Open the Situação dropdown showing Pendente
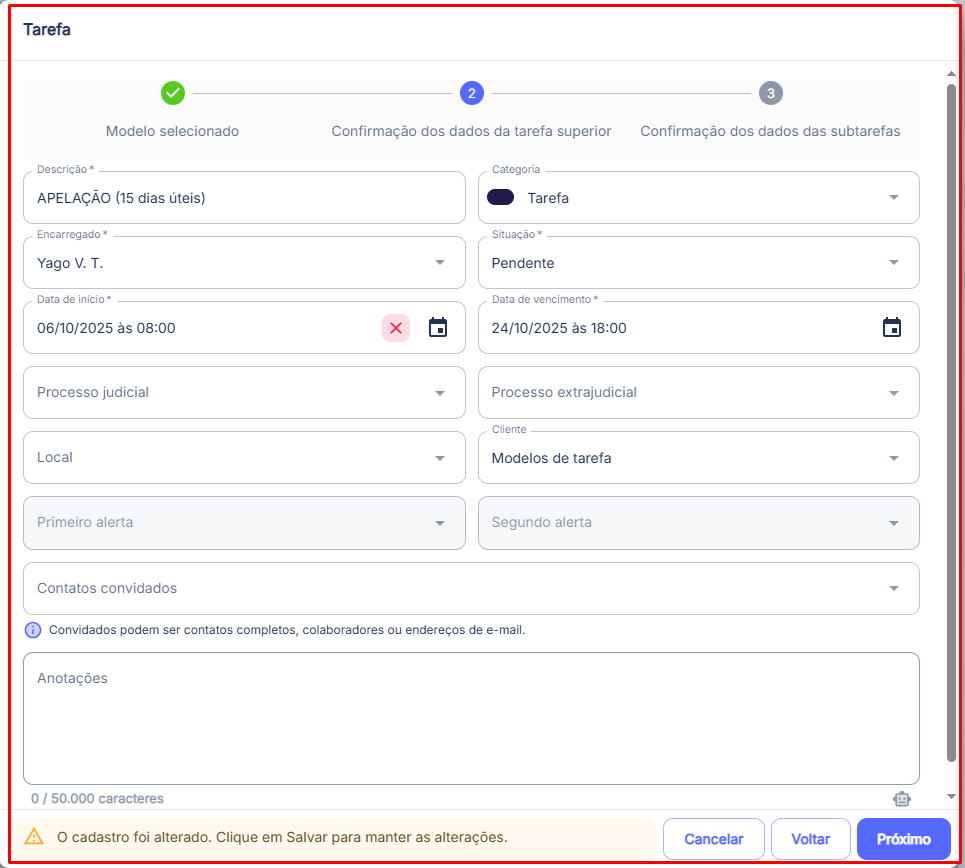The width and height of the screenshot is (965, 868). 699,263
